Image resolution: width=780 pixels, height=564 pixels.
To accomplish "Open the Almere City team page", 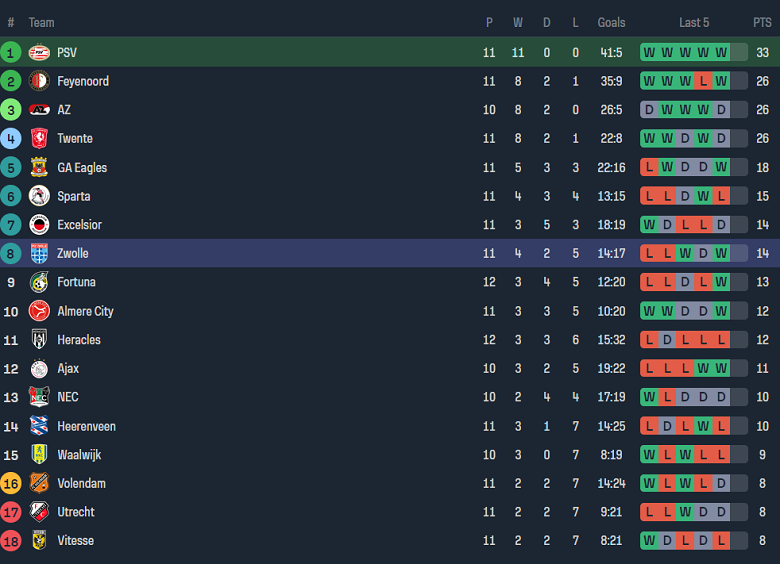I will tap(85, 311).
